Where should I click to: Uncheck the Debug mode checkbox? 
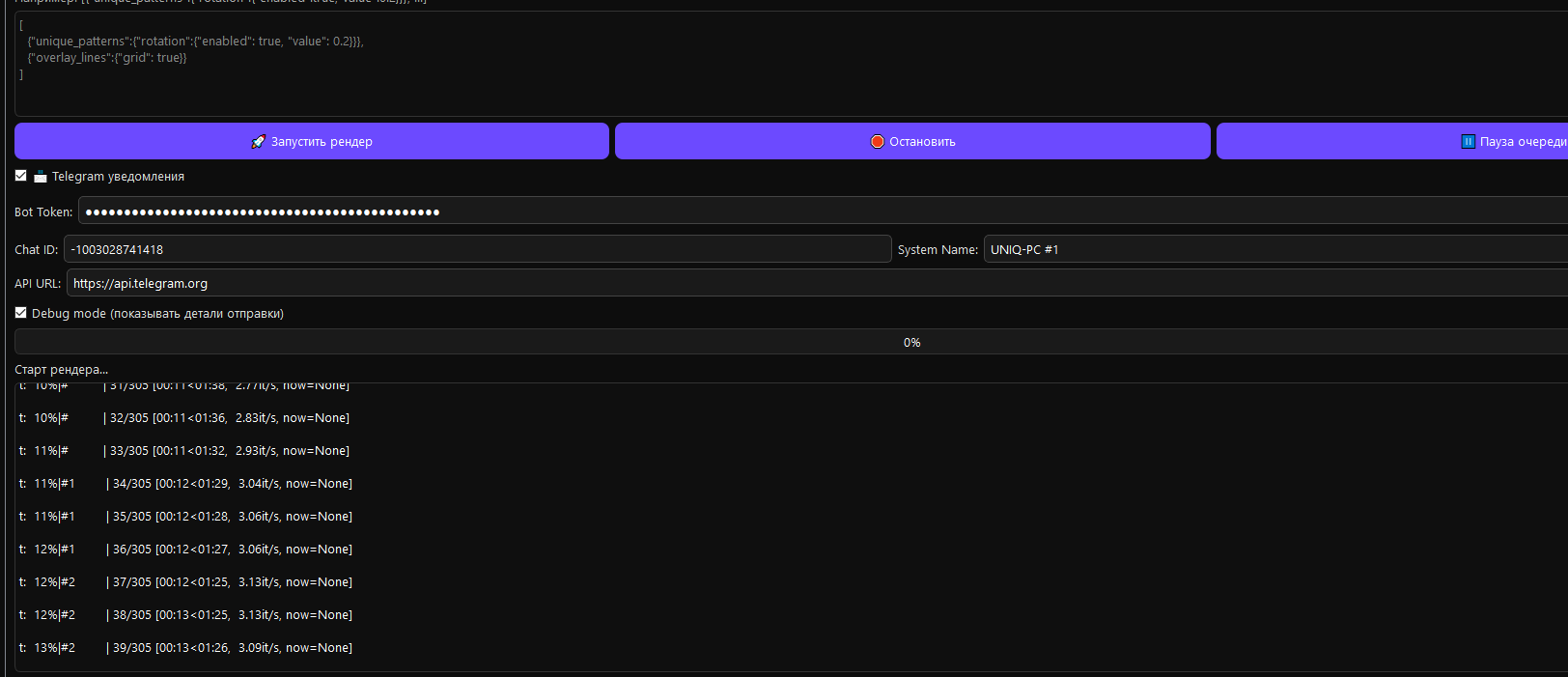(x=21, y=313)
